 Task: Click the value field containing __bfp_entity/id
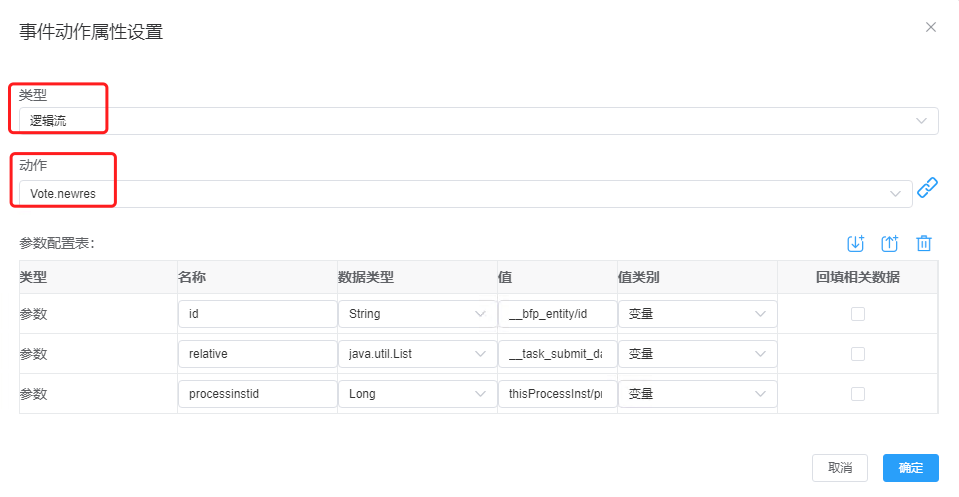tap(557, 314)
